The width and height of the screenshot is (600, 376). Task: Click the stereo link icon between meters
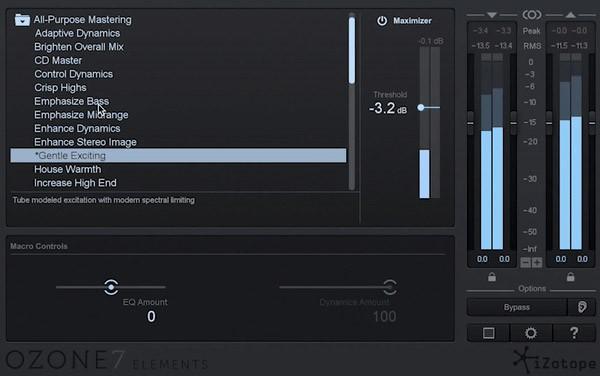coord(532,15)
